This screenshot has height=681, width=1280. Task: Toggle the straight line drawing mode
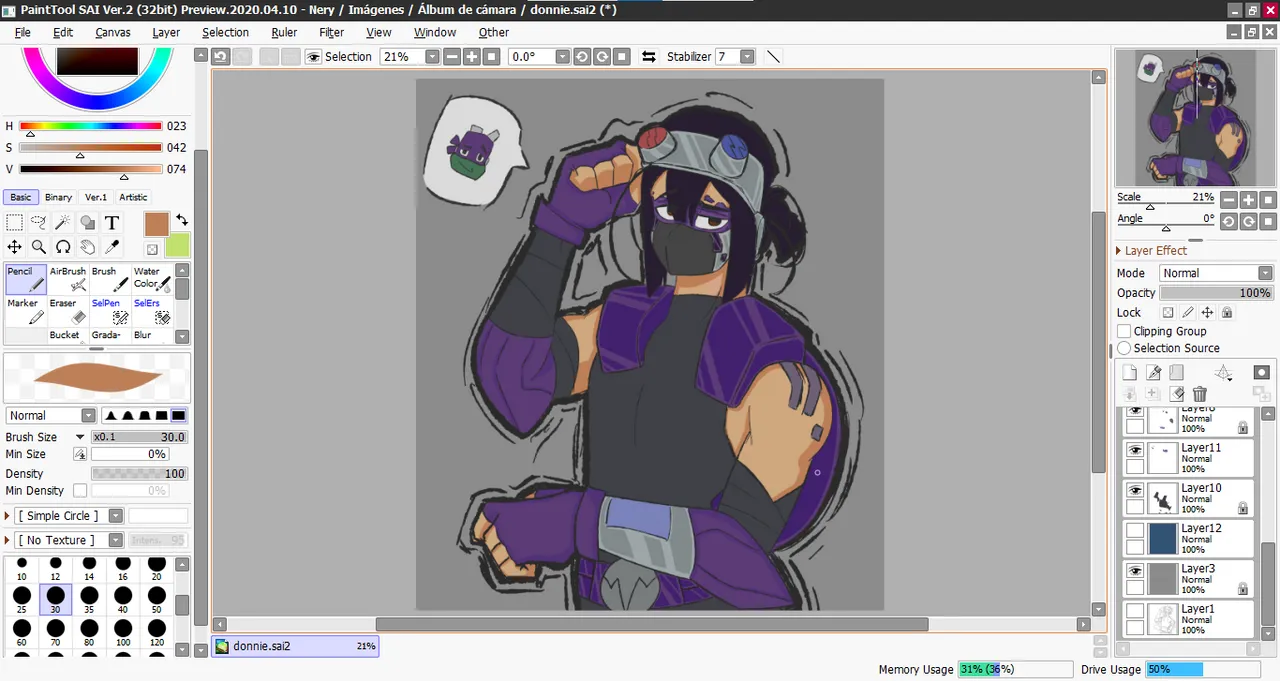(x=773, y=57)
